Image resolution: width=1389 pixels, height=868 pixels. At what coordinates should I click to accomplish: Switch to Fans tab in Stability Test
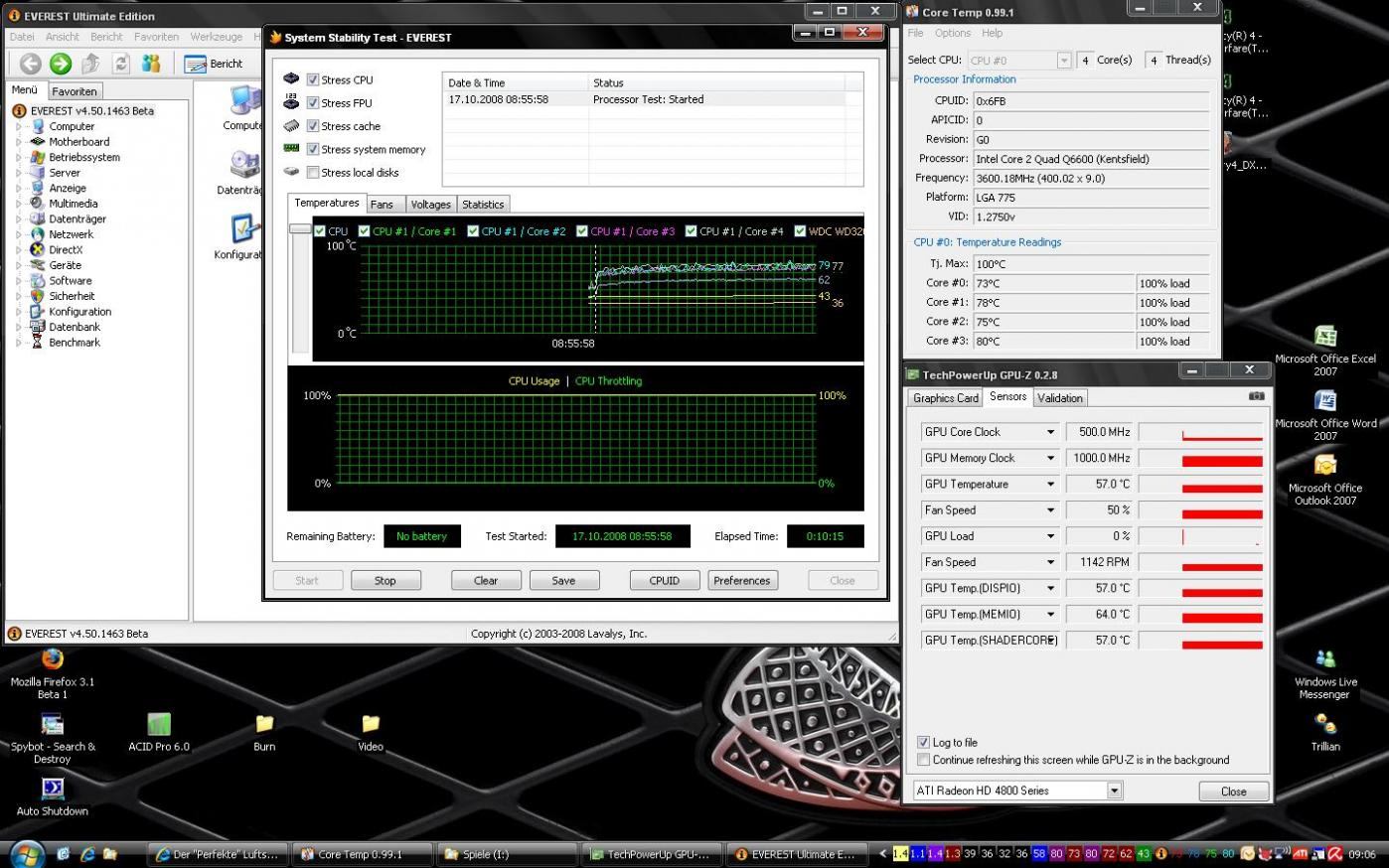pyautogui.click(x=383, y=205)
